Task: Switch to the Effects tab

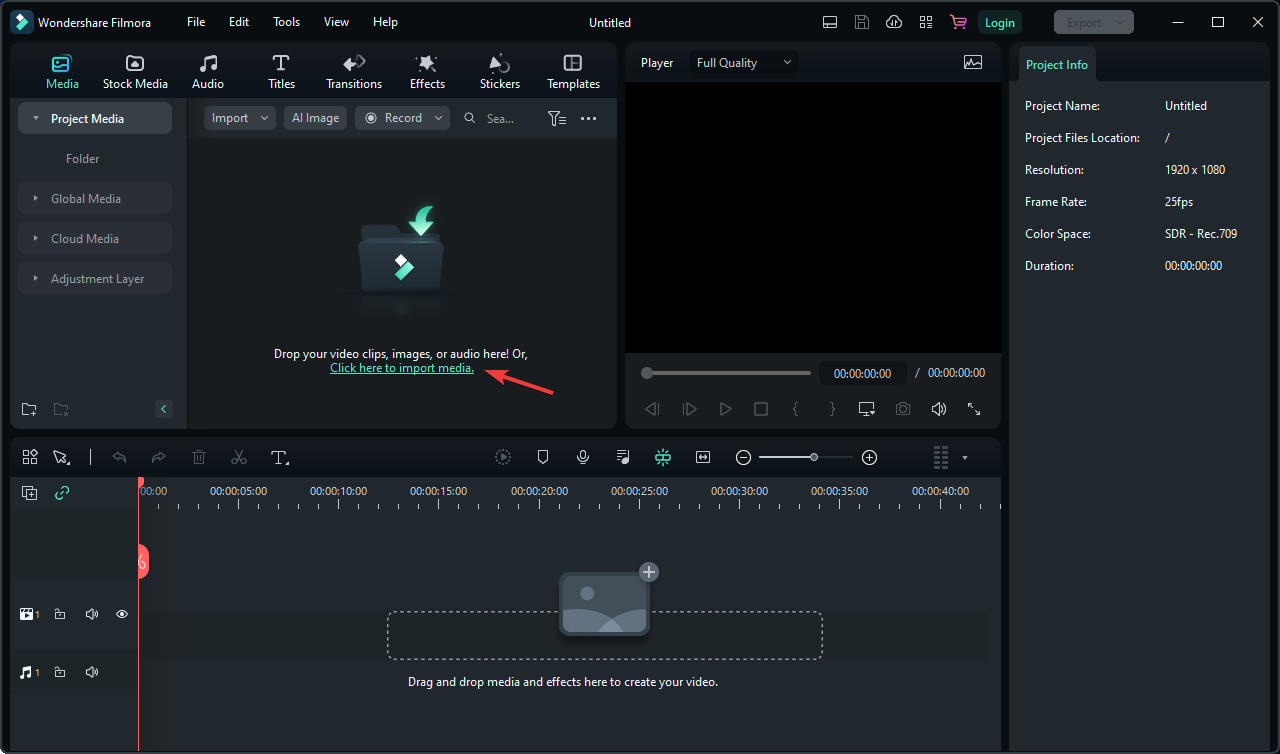Action: 427,72
